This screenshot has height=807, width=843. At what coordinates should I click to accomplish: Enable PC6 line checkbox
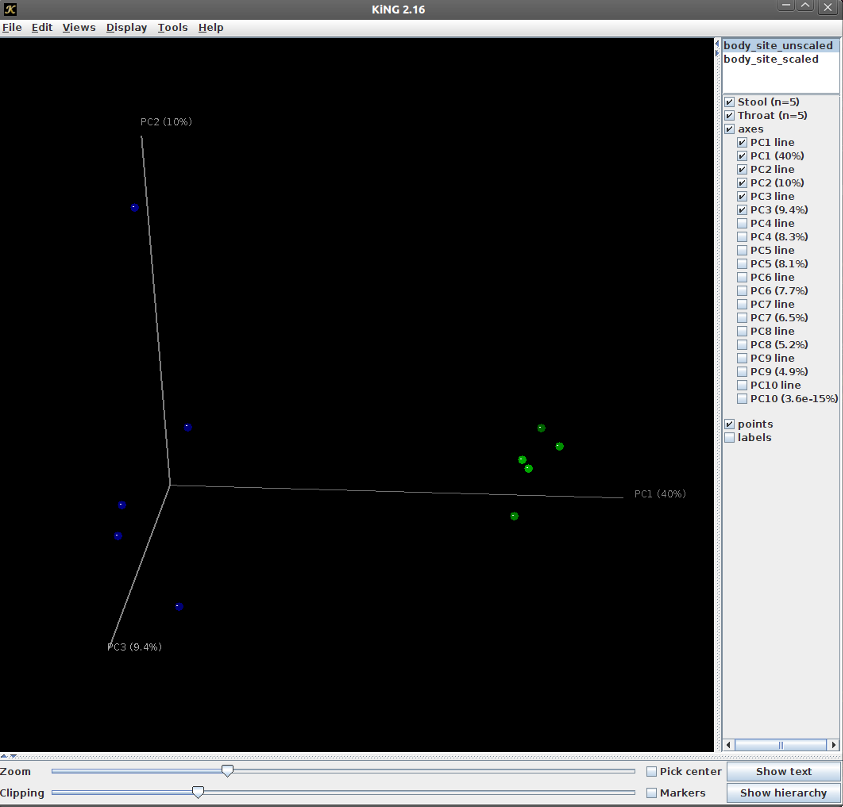pos(742,277)
